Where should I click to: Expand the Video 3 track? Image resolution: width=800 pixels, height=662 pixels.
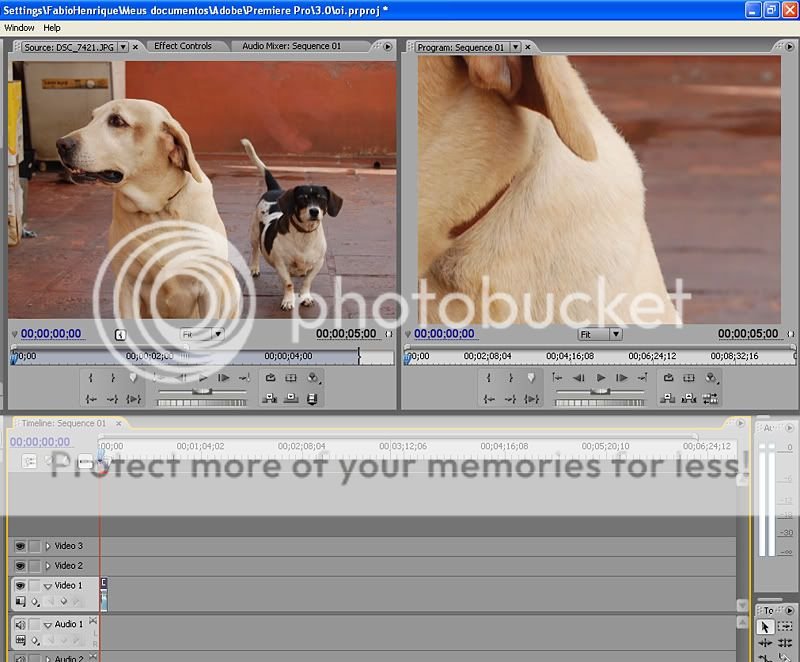(x=47, y=546)
